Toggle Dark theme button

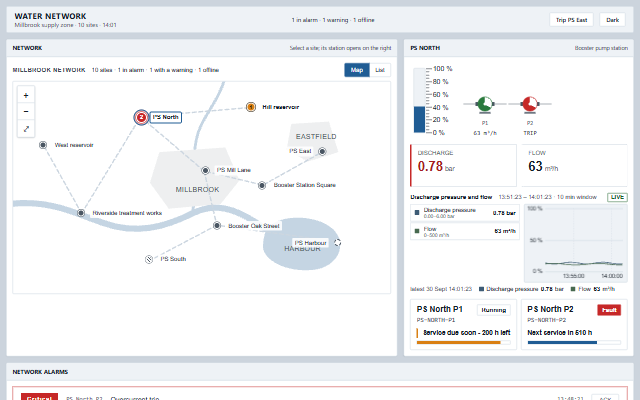tap(612, 20)
